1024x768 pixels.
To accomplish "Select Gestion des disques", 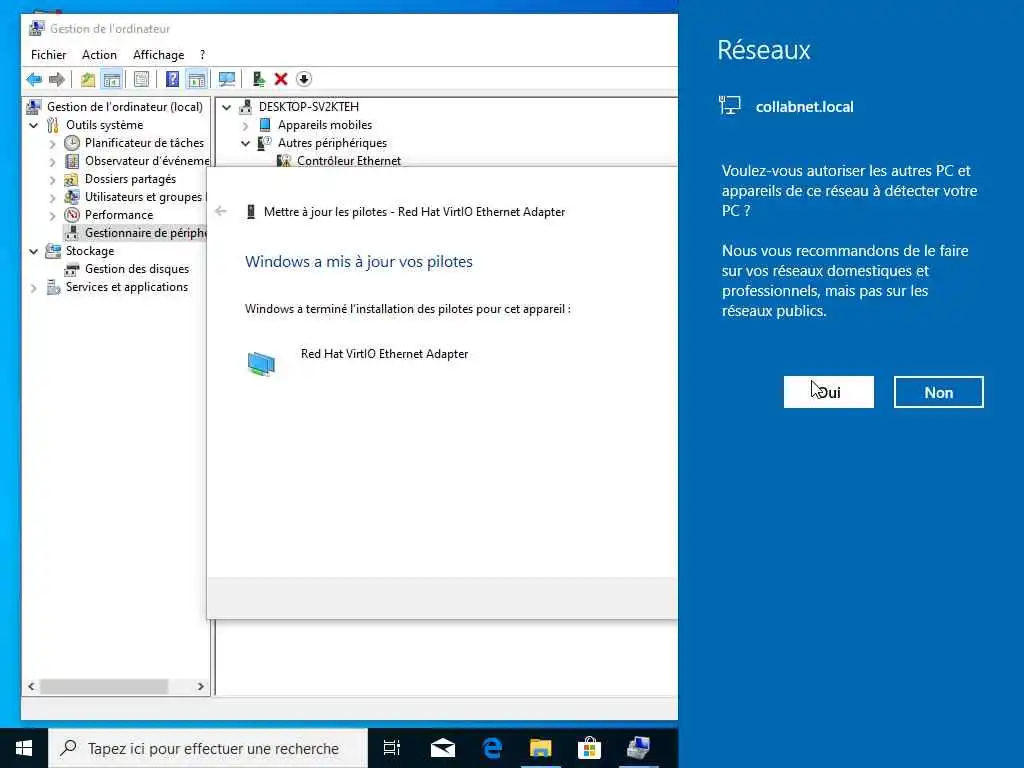I will [136, 268].
